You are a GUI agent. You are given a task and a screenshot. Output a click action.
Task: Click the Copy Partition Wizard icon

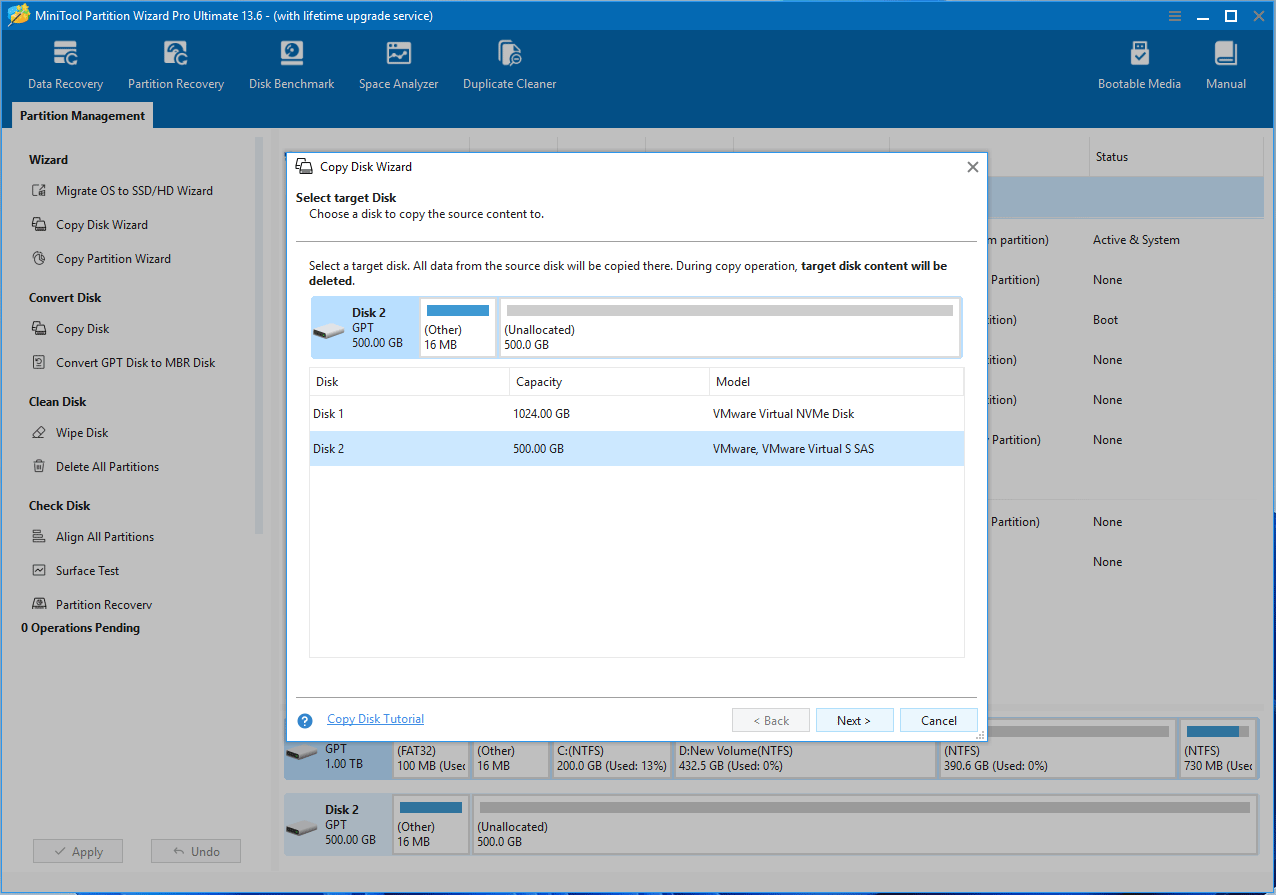point(39,259)
